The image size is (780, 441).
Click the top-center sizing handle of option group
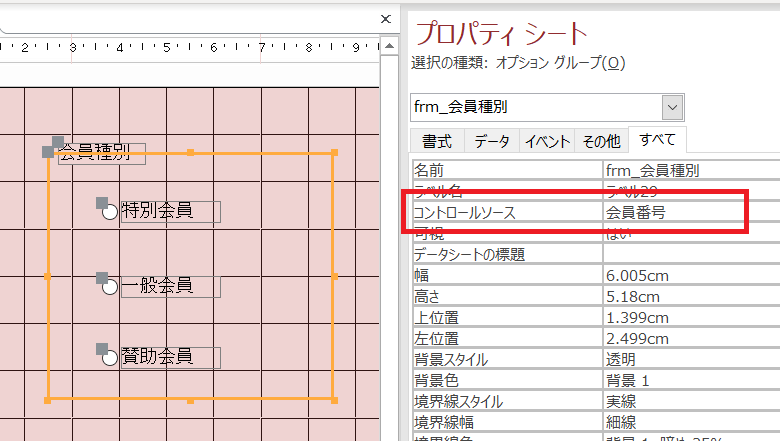pyautogui.click(x=191, y=153)
